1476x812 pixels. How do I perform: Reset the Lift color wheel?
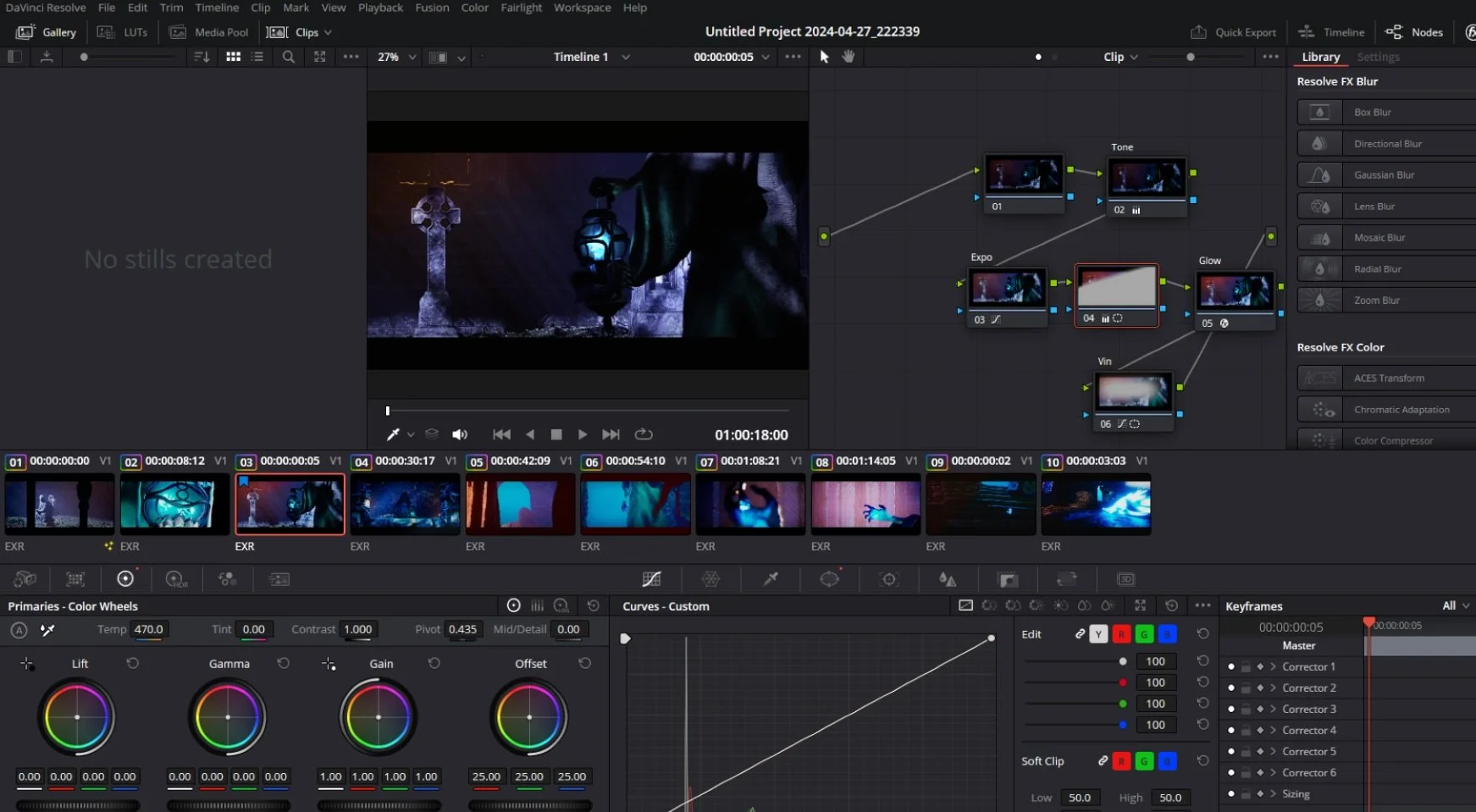pos(133,663)
